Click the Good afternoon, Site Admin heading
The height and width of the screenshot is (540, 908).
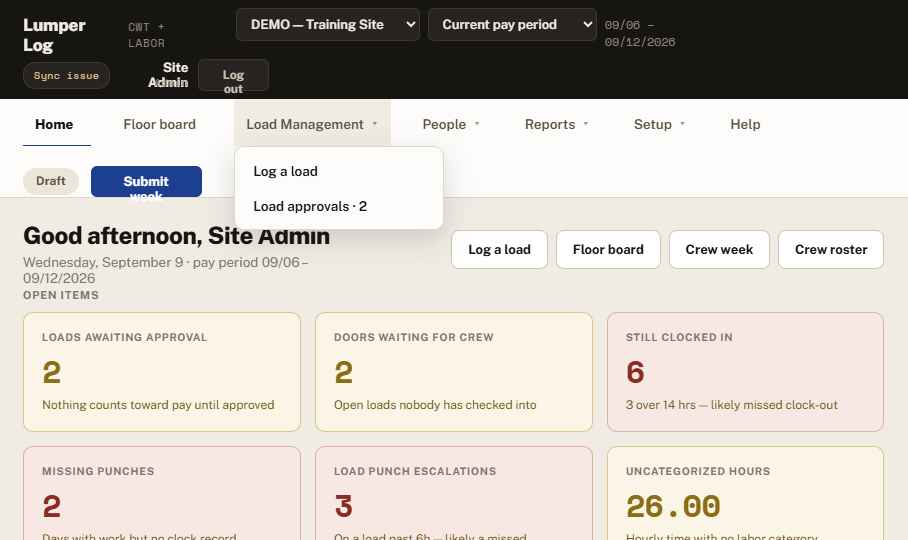click(x=177, y=236)
